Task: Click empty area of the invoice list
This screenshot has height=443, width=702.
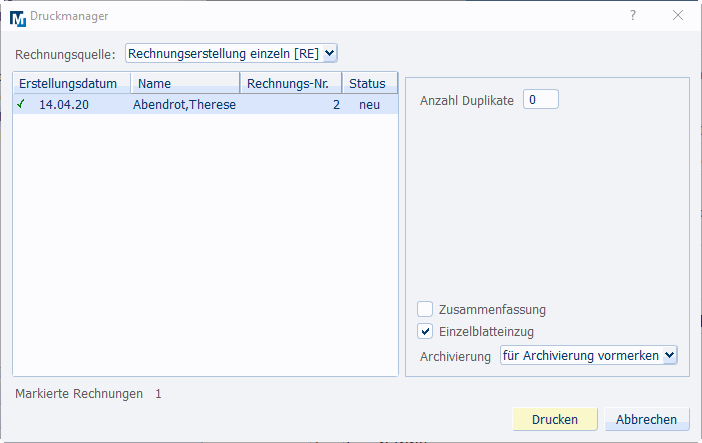Action: pyautogui.click(x=205, y=250)
